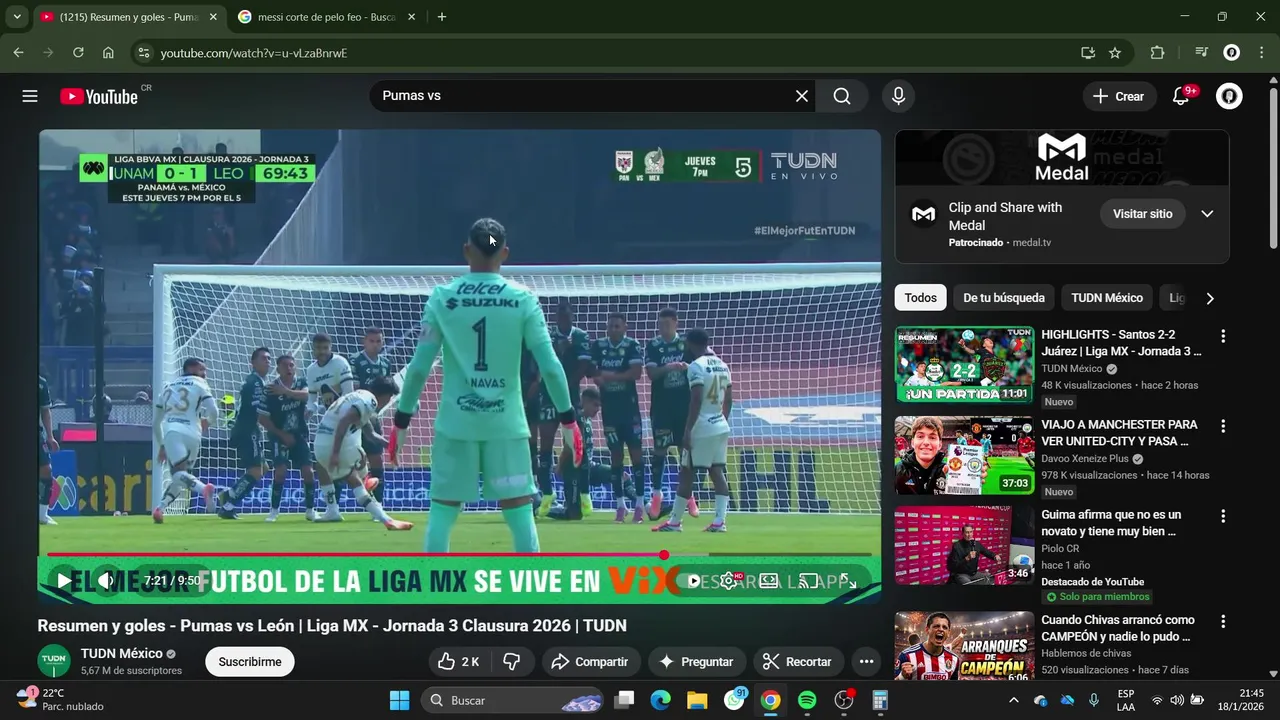Go back in browser history
1280x720 pixels.
click(18, 53)
